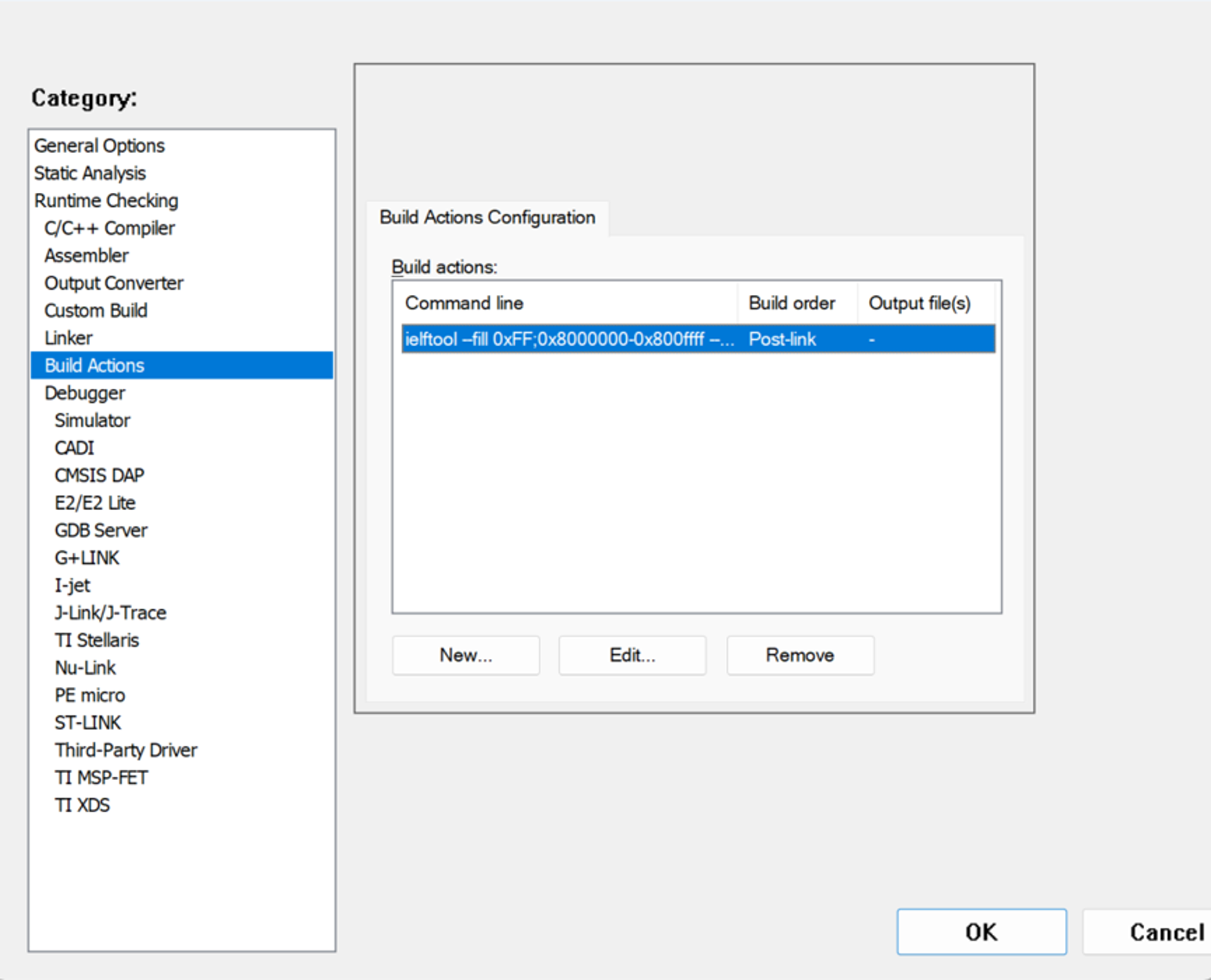Select the ielftool --fill command row

(x=698, y=339)
